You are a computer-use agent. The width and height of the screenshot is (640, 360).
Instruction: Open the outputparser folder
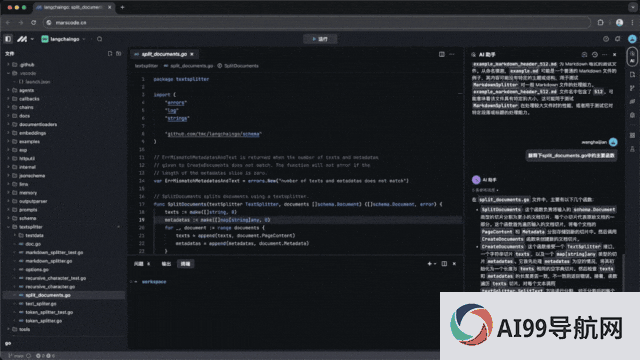[33, 201]
